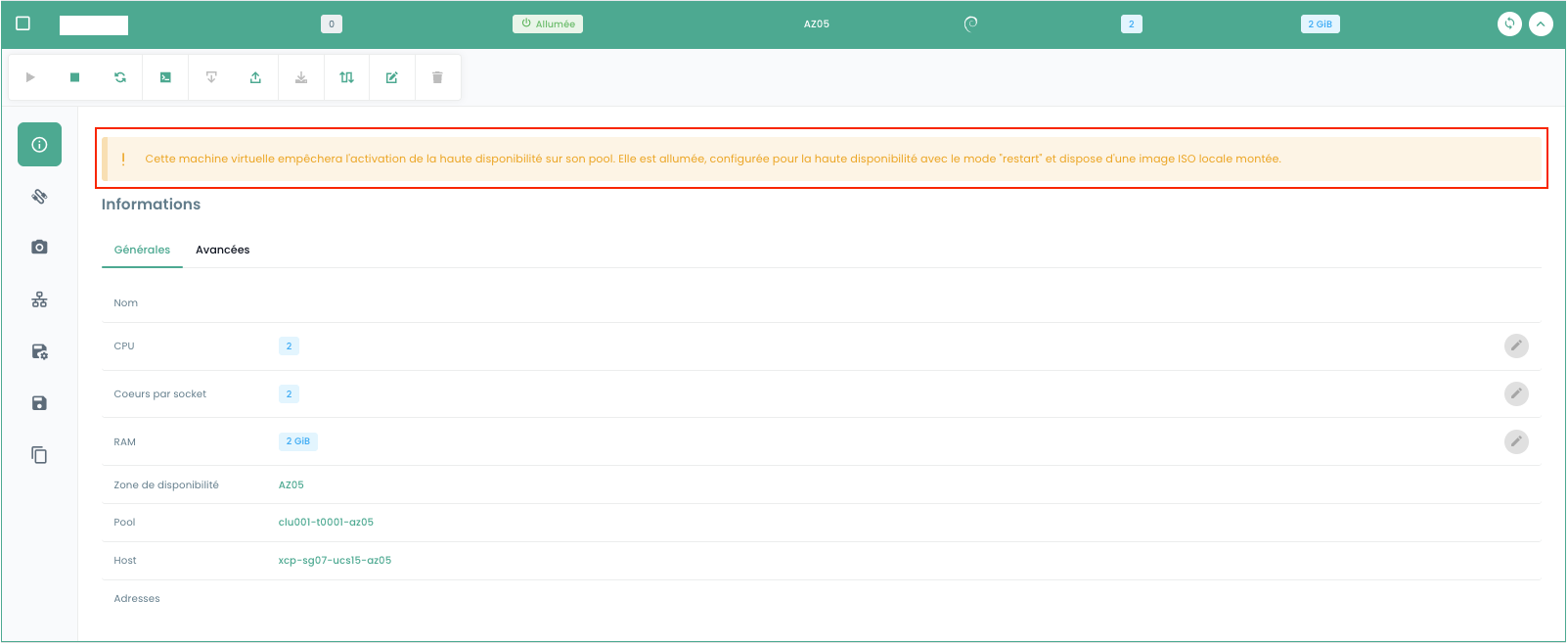Click the restart VM refresh-arrows toolbar icon
Image resolution: width=1568 pixels, height=644 pixels.
tap(120, 77)
